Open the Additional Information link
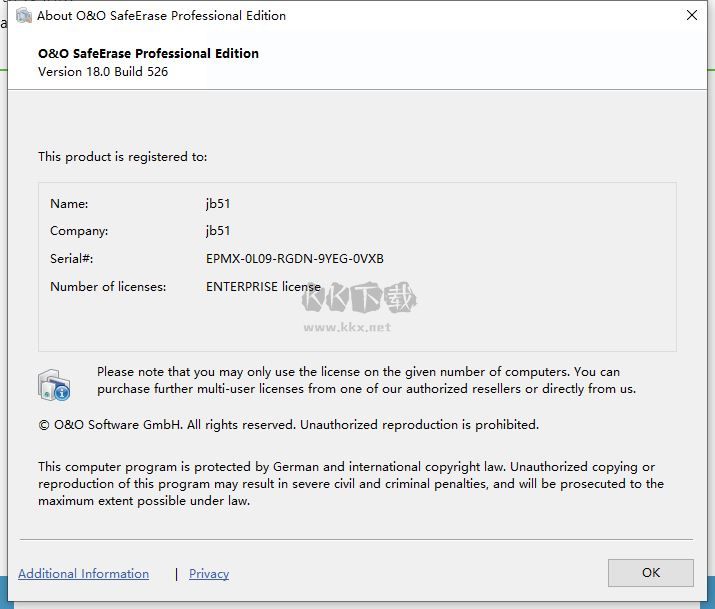The width and height of the screenshot is (715, 609). point(83,574)
